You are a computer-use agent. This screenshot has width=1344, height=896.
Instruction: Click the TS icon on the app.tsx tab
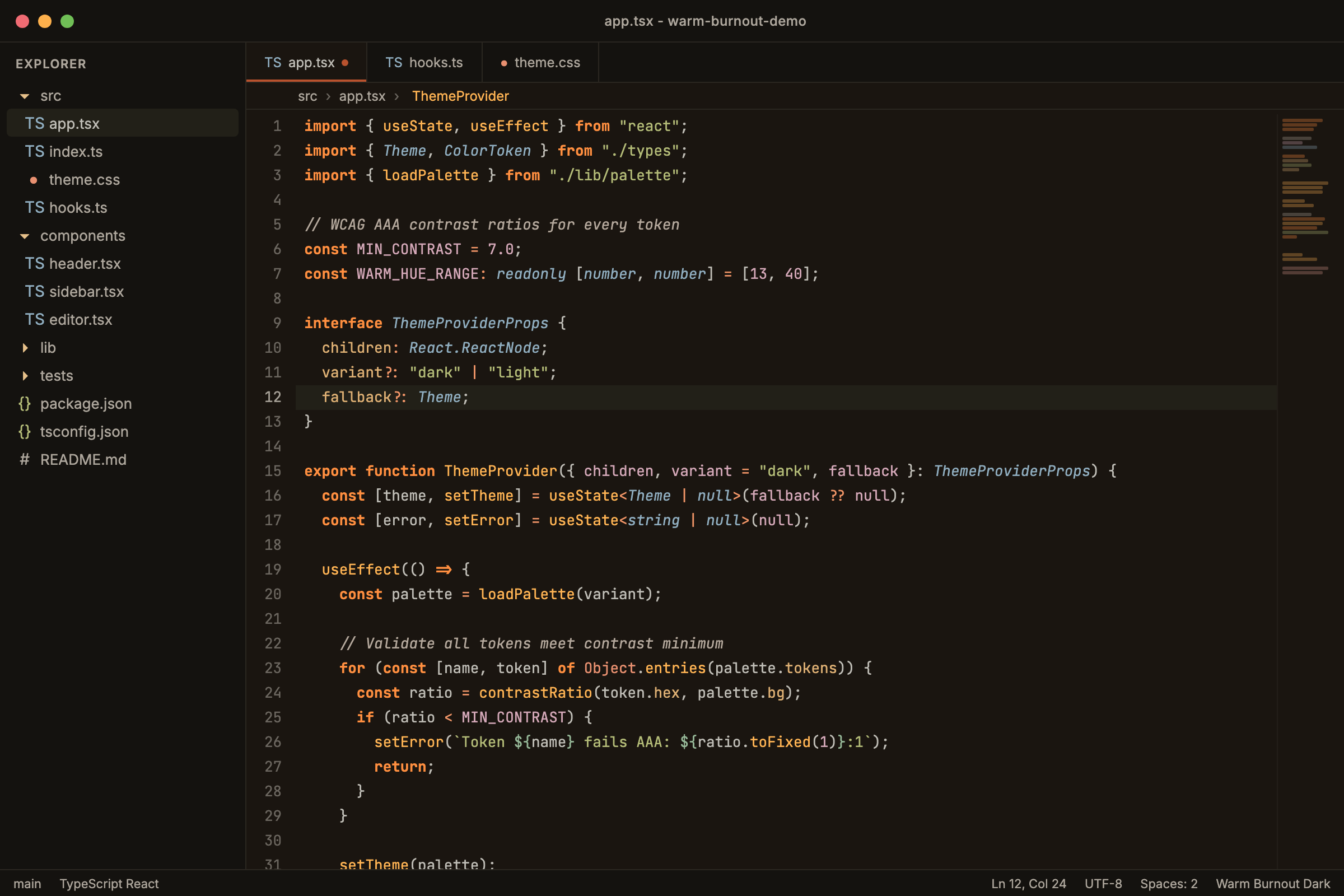point(273,62)
